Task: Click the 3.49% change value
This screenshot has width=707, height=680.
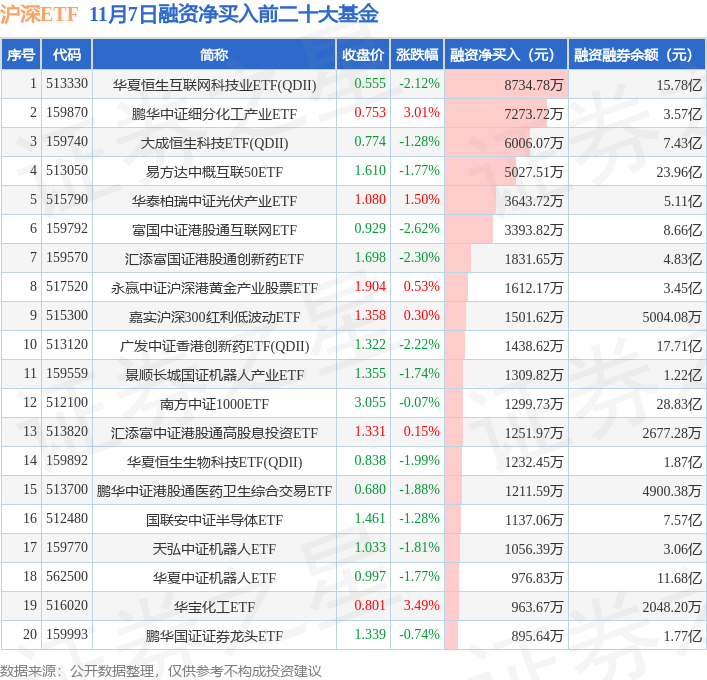Action: (421, 606)
